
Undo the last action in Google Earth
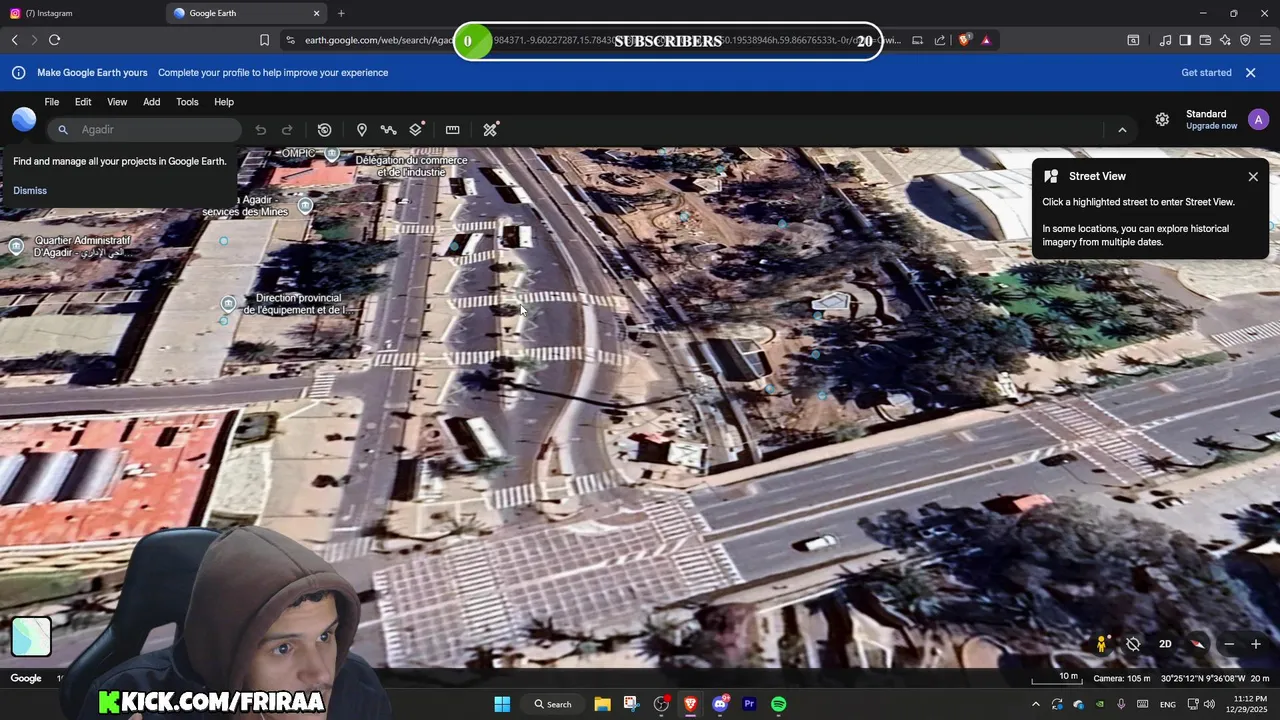[260, 130]
